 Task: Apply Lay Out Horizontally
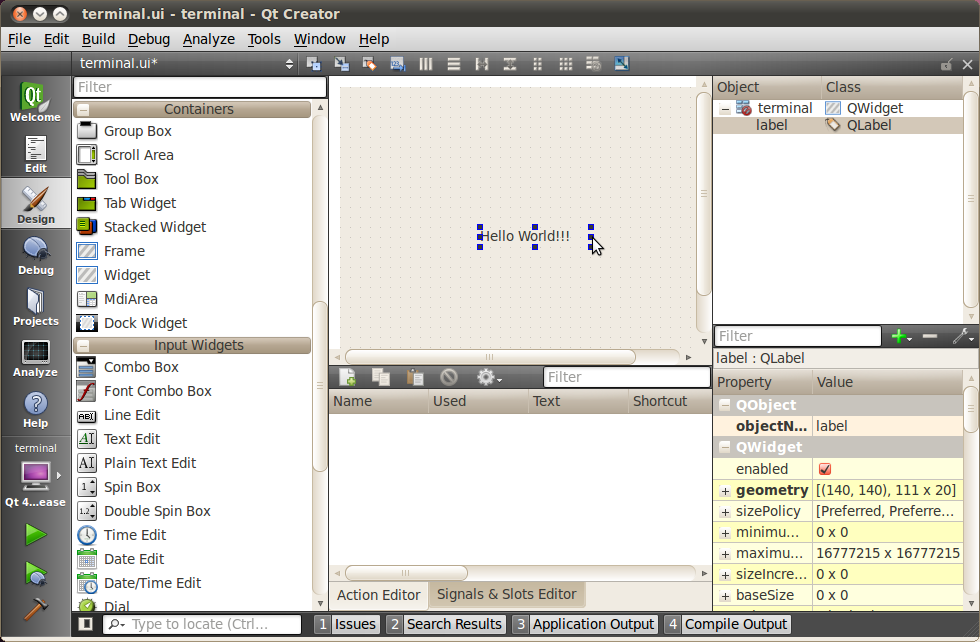click(426, 64)
